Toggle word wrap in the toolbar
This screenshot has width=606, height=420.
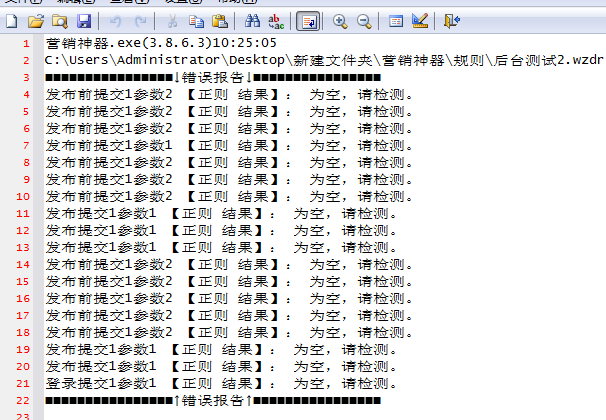click(x=308, y=21)
